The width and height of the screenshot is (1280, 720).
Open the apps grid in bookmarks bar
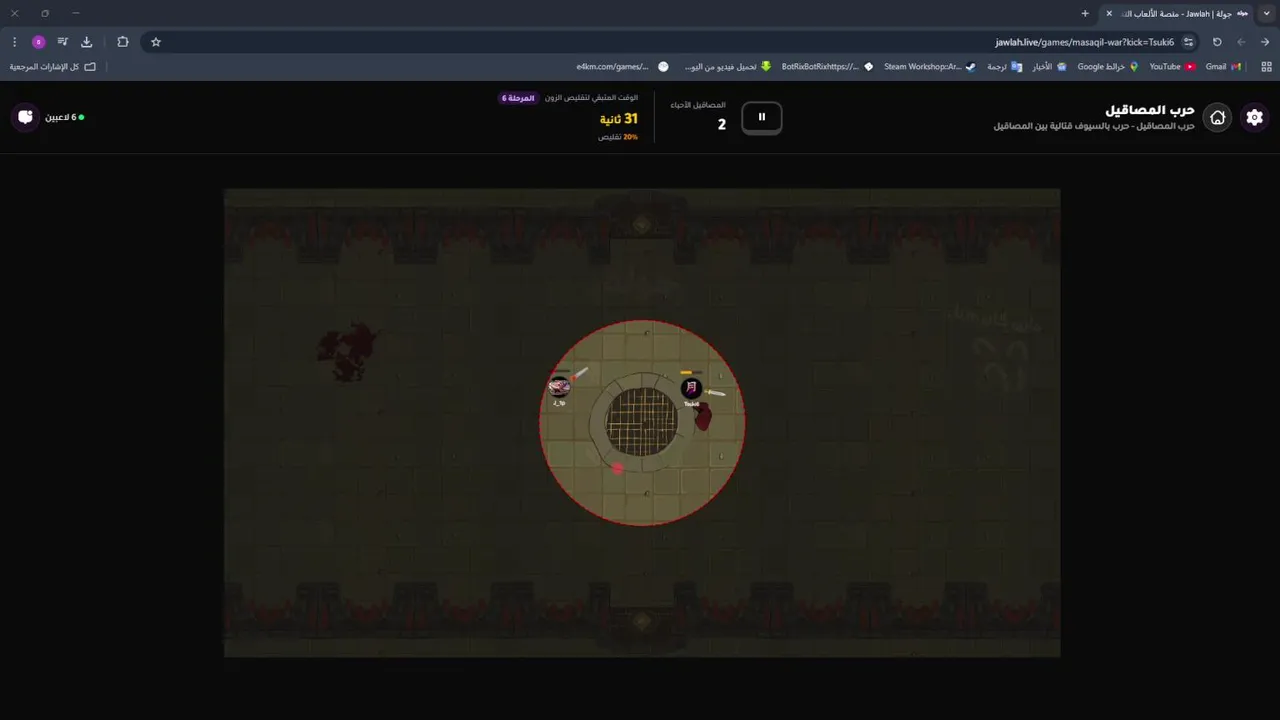1266,66
